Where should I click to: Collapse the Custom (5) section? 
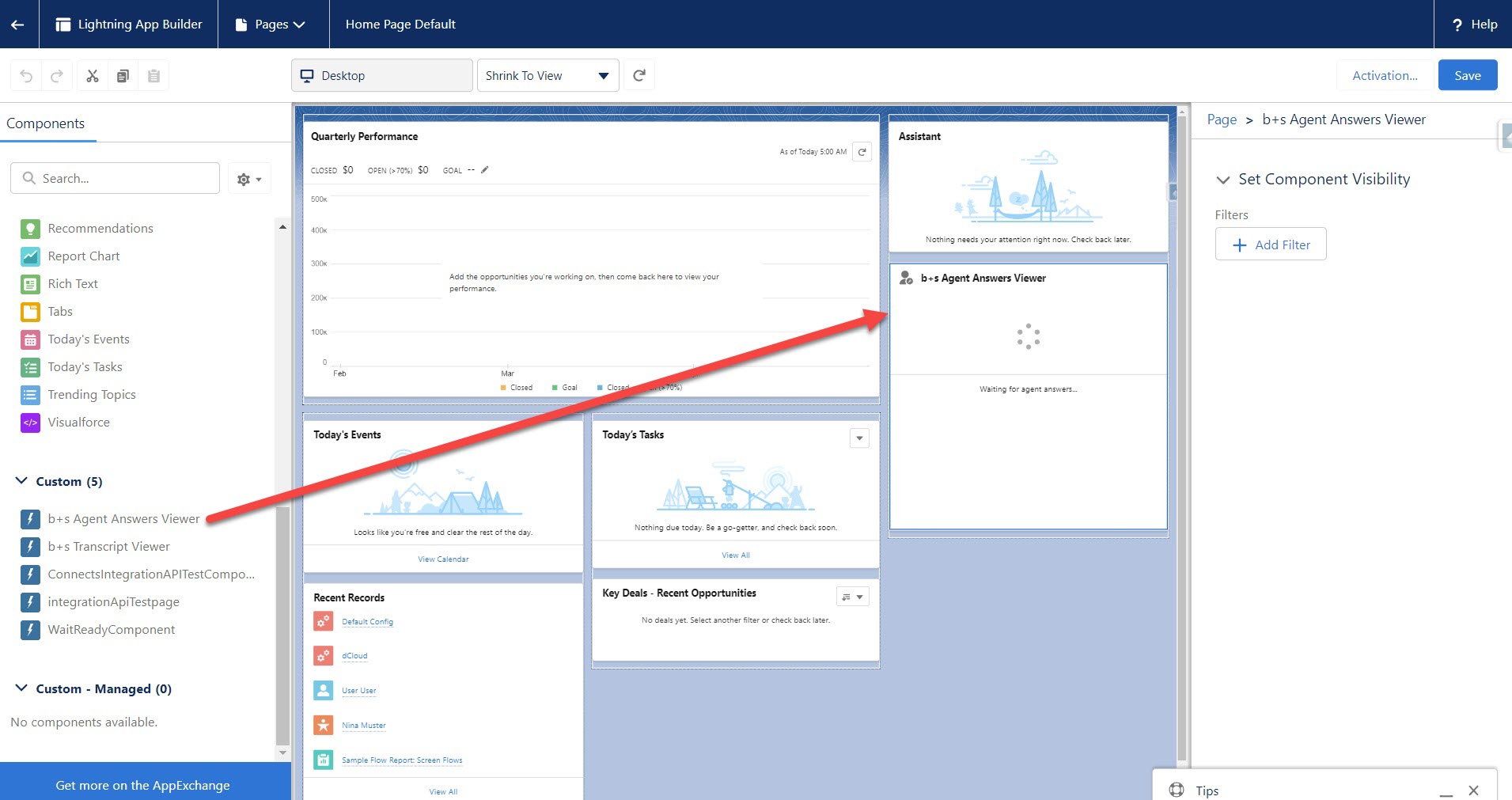point(21,481)
